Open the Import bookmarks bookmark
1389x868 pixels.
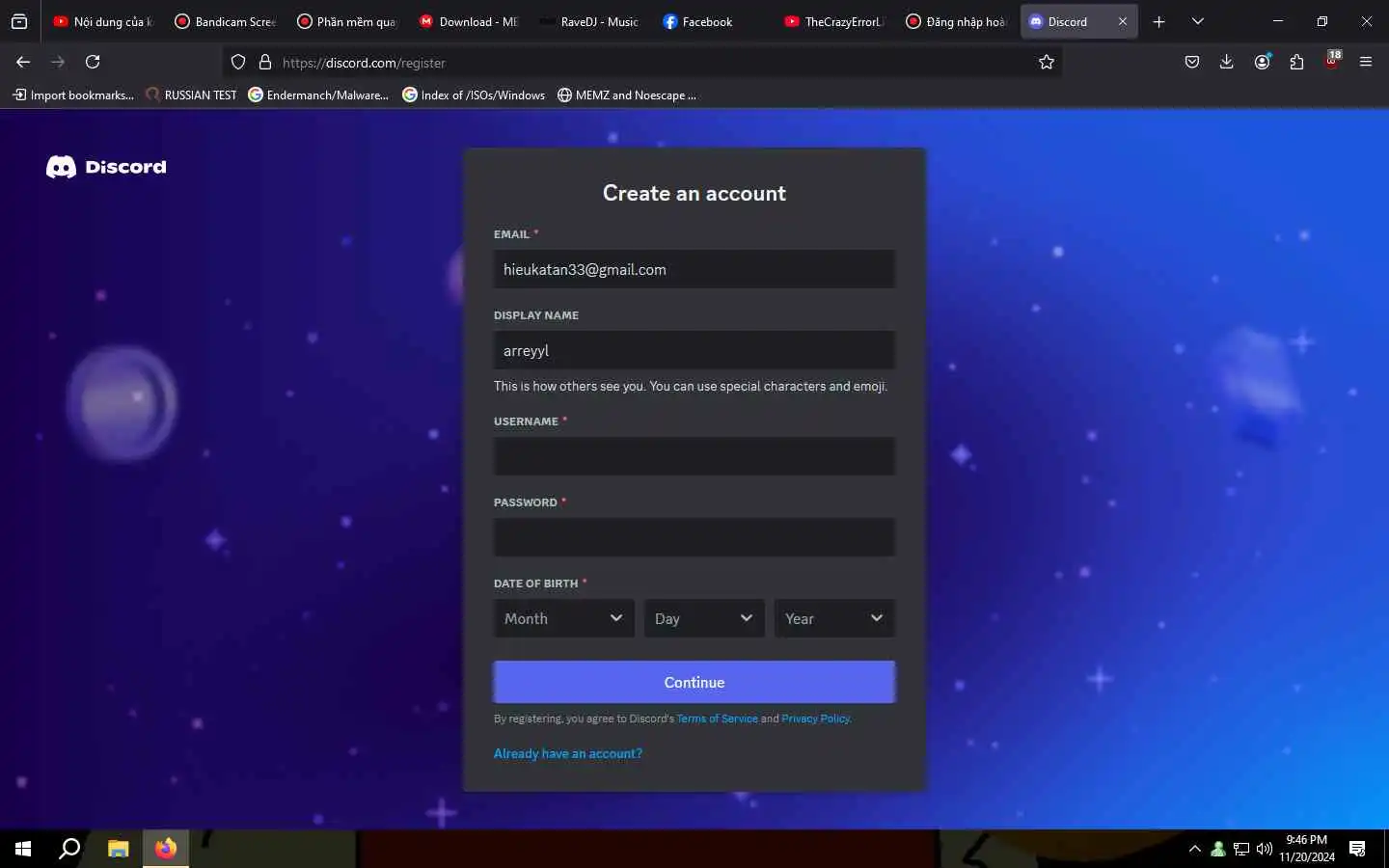(73, 95)
